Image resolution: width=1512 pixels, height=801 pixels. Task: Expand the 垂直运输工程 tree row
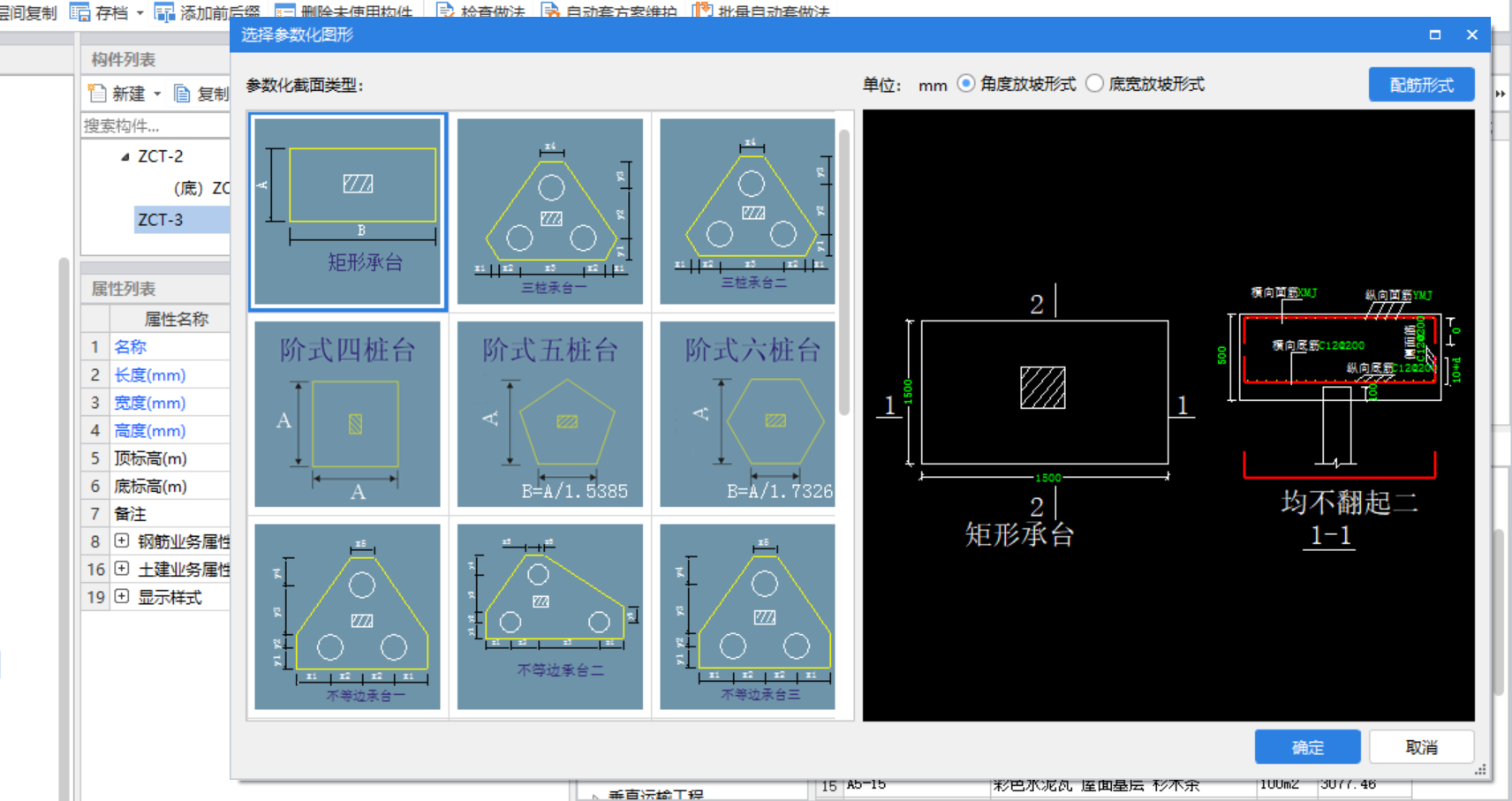595,796
